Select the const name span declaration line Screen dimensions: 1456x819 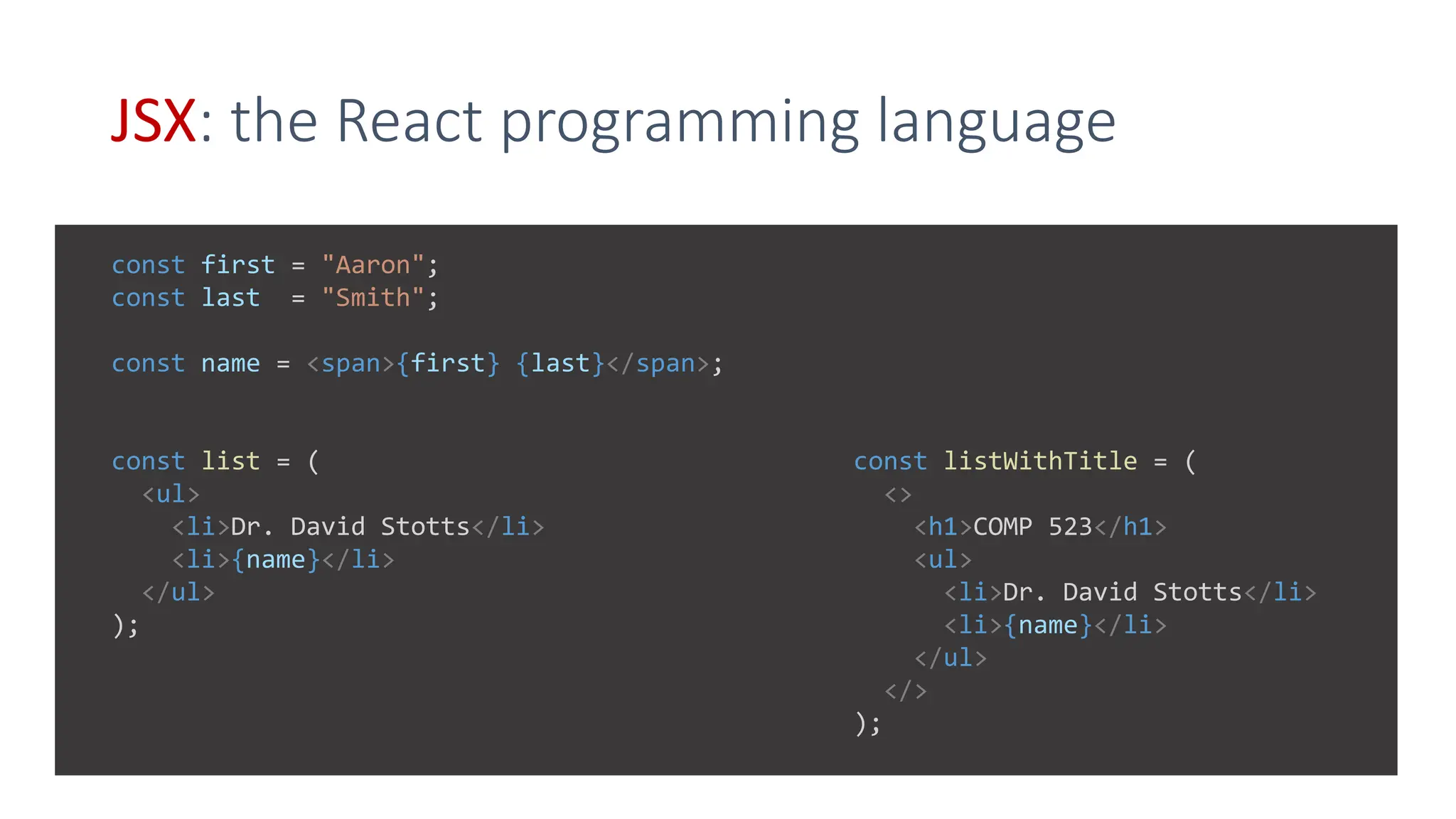pos(417,363)
